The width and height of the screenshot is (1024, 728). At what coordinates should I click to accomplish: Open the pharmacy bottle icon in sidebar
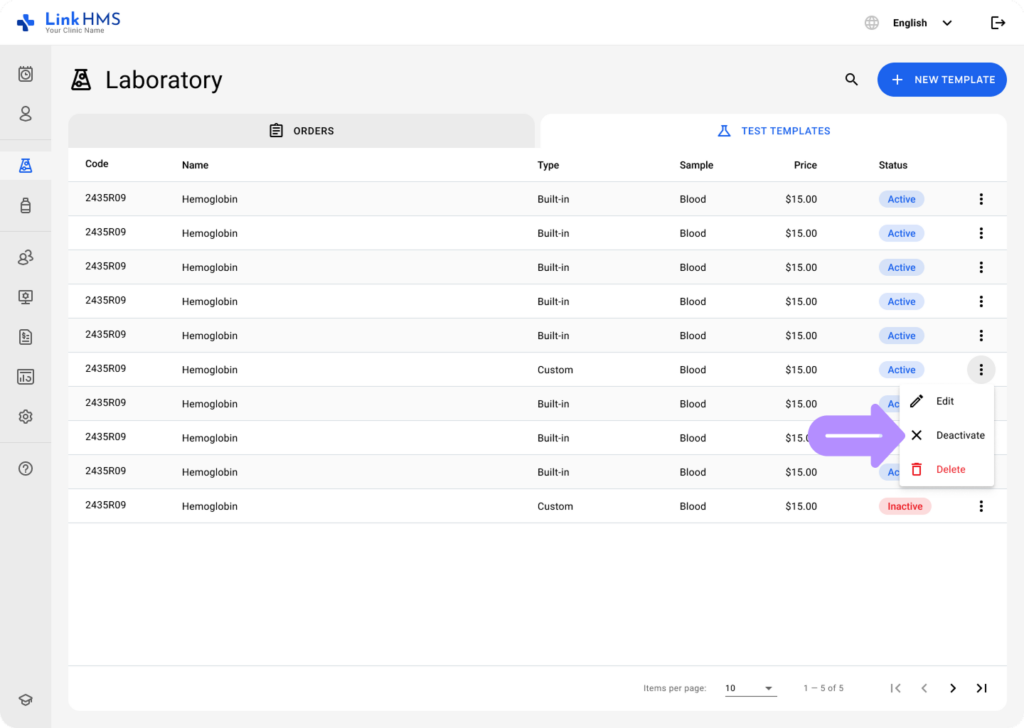point(24,205)
